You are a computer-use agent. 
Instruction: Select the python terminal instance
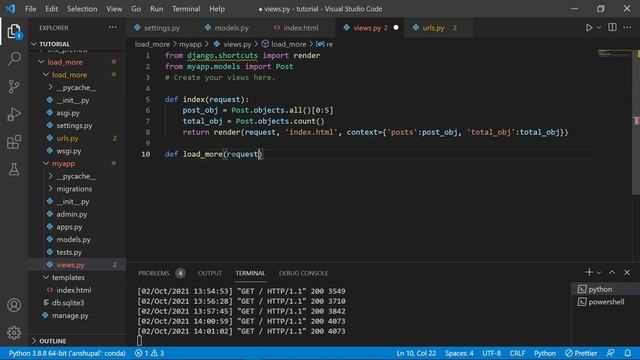(606, 289)
